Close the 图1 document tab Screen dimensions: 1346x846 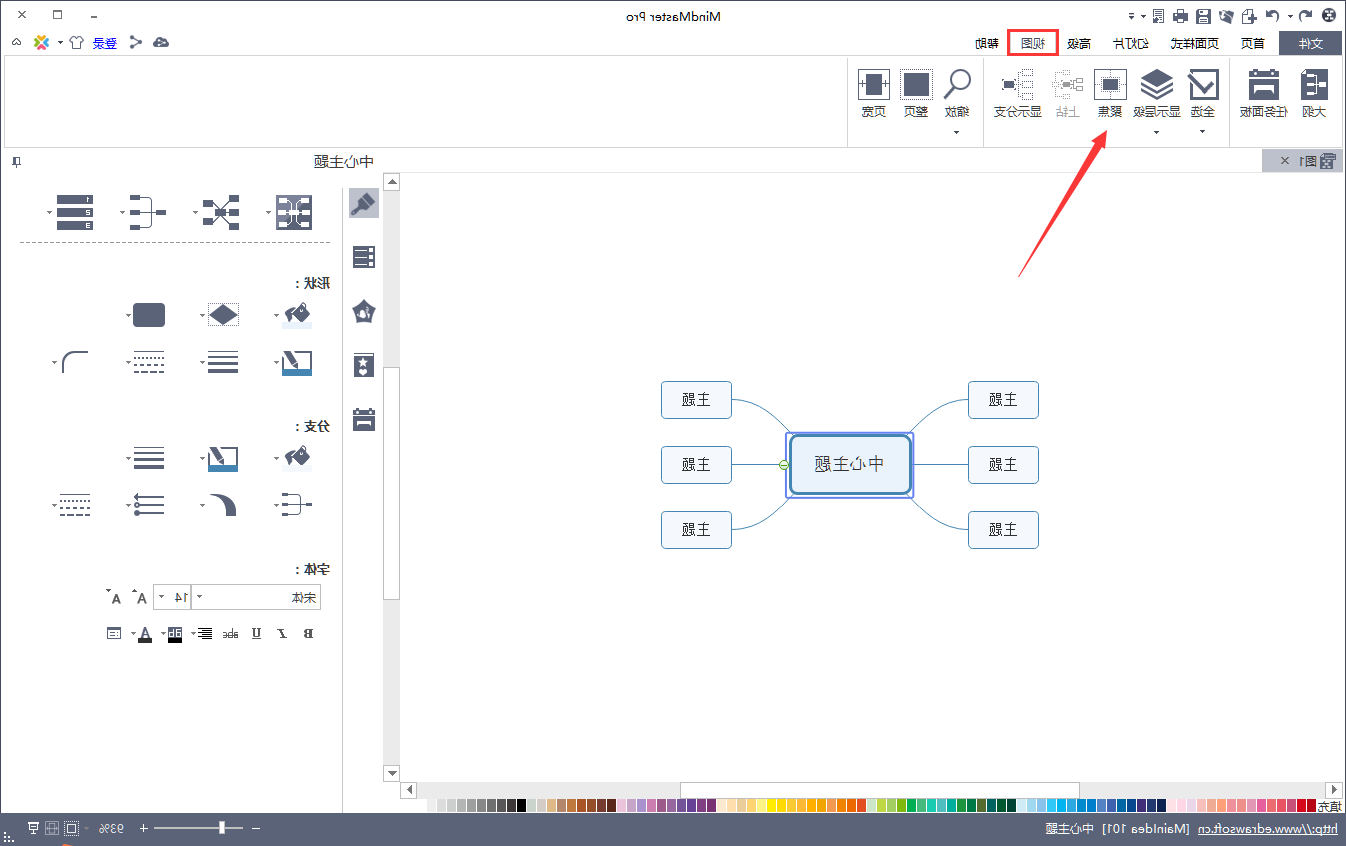pos(1285,161)
